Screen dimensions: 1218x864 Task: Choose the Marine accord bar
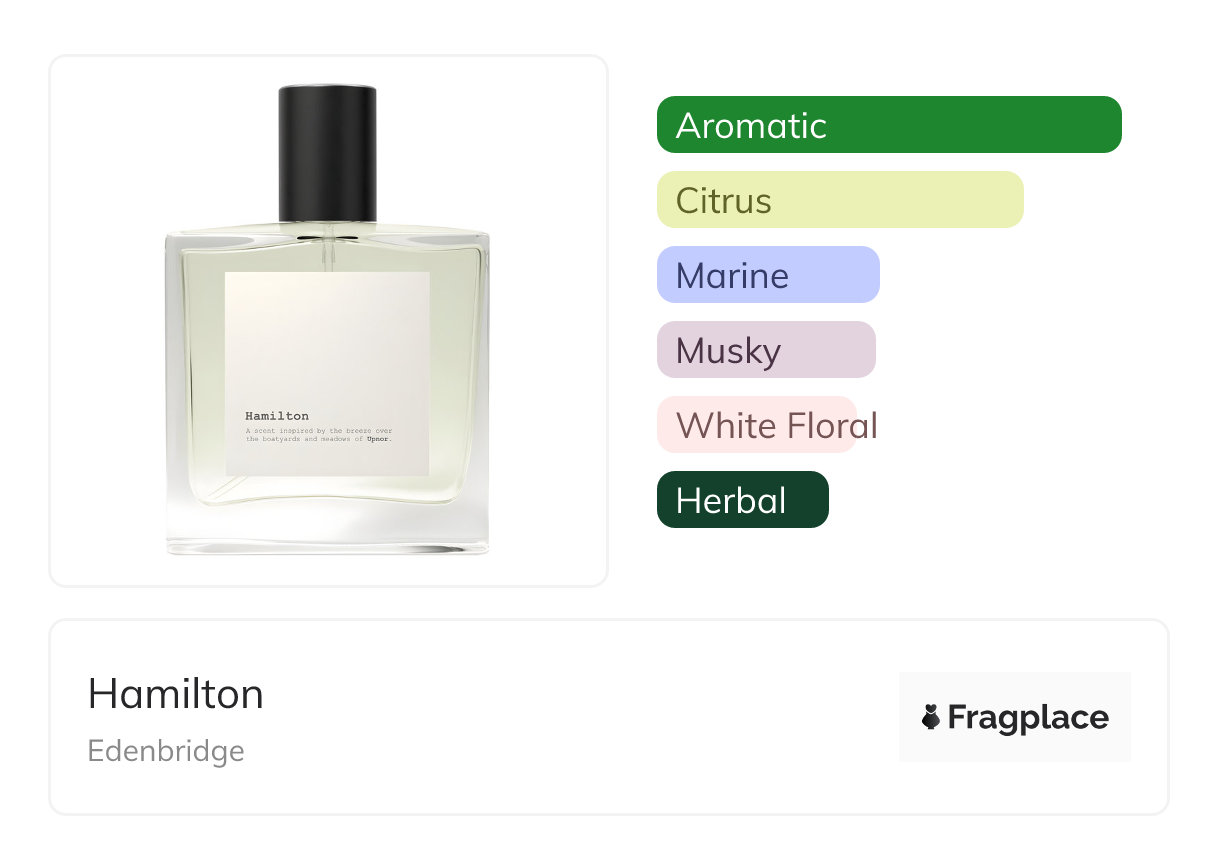coord(768,275)
